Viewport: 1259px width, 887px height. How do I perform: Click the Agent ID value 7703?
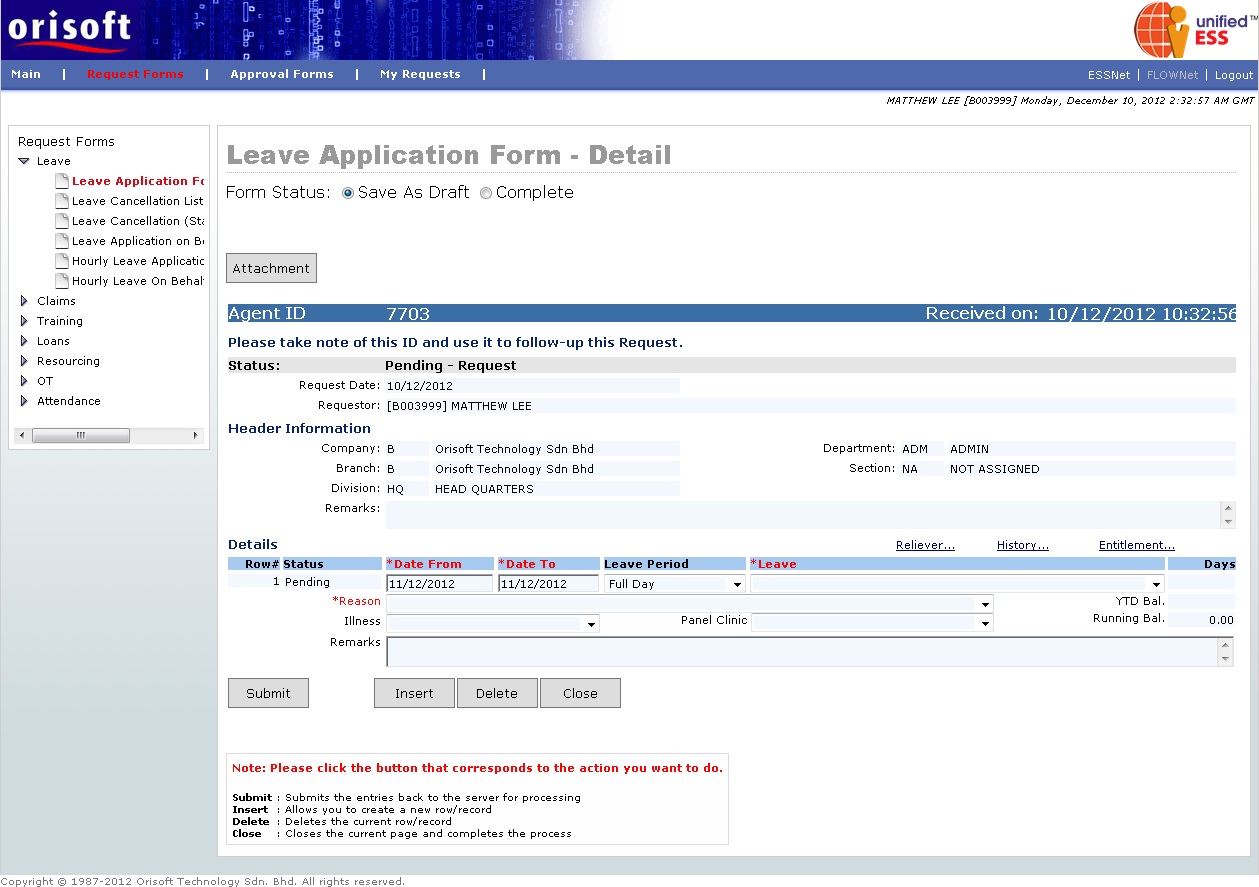pos(408,314)
